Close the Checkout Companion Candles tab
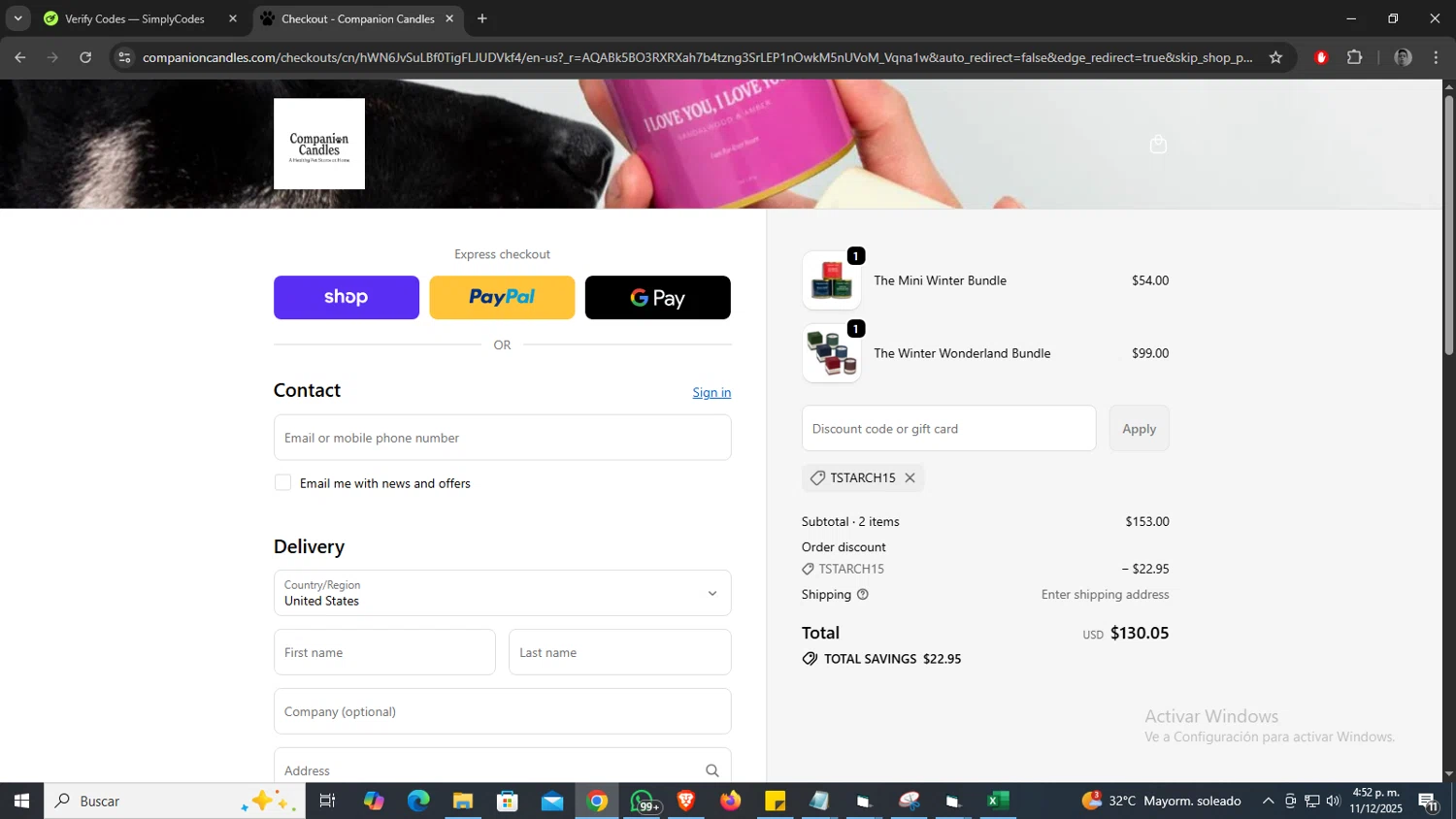The image size is (1456, 819). click(x=449, y=18)
